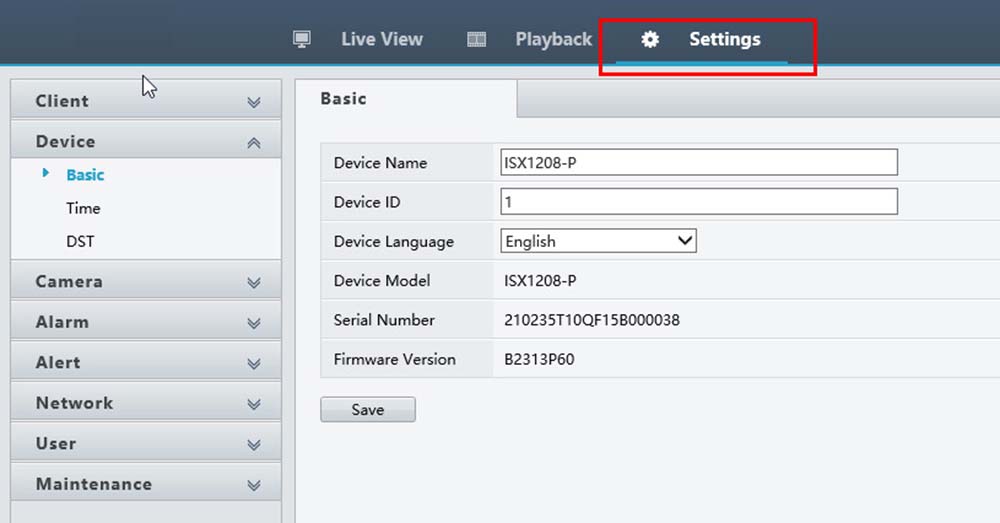Image resolution: width=1000 pixels, height=523 pixels.
Task: Click the Device ID input field
Action: (698, 202)
